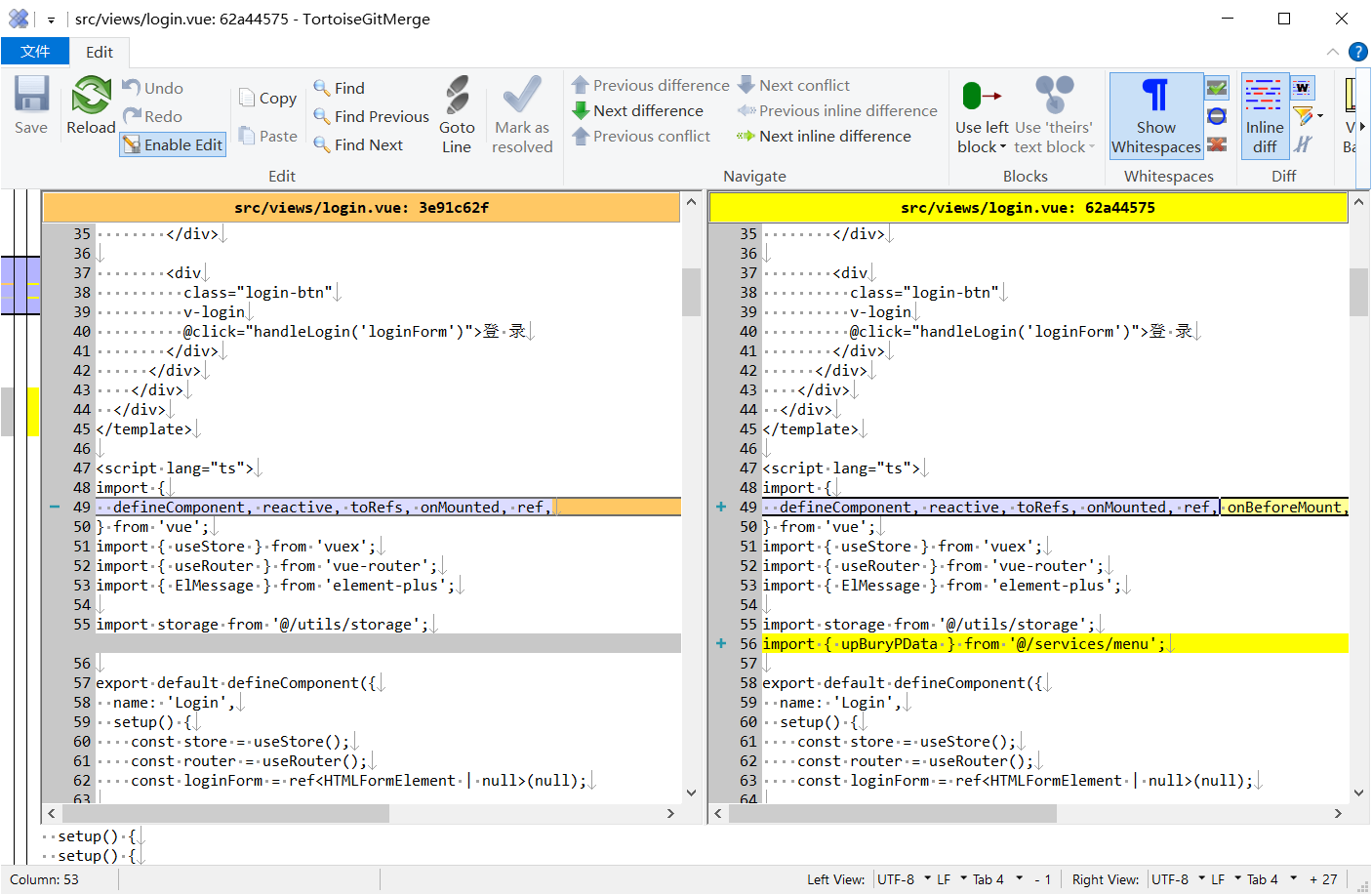The width and height of the screenshot is (1372, 895).
Task: Open the filter icon dropdown arrow
Action: pyautogui.click(x=1320, y=116)
